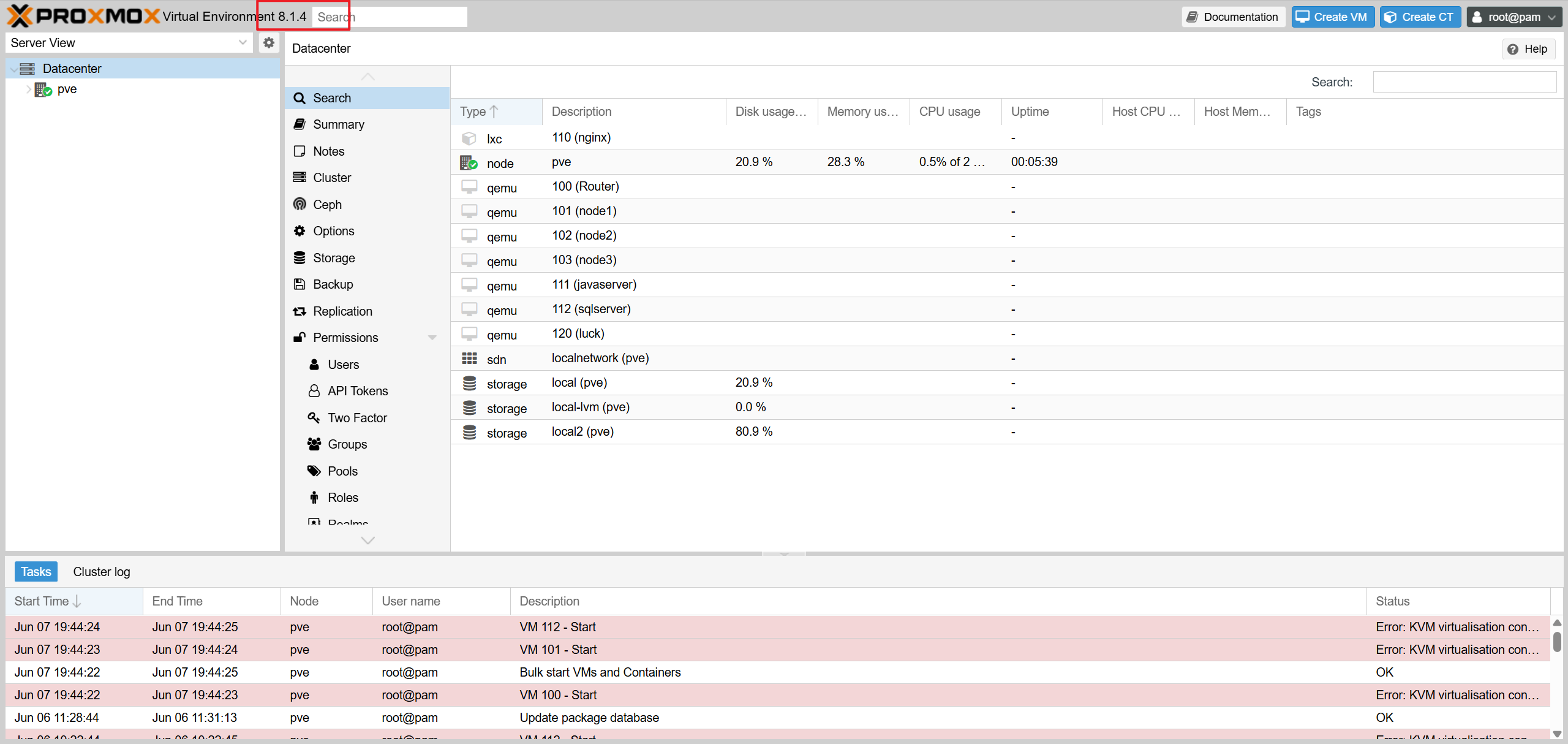Click the Create CT button
Image resolution: width=1568 pixels, height=744 pixels.
pos(1420,17)
